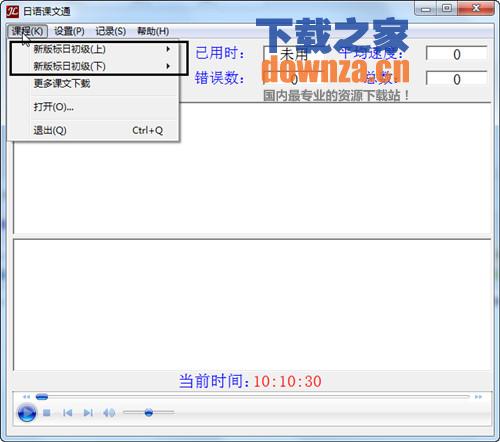Open the 课程(K) menu
500x442 pixels.
pos(28,31)
